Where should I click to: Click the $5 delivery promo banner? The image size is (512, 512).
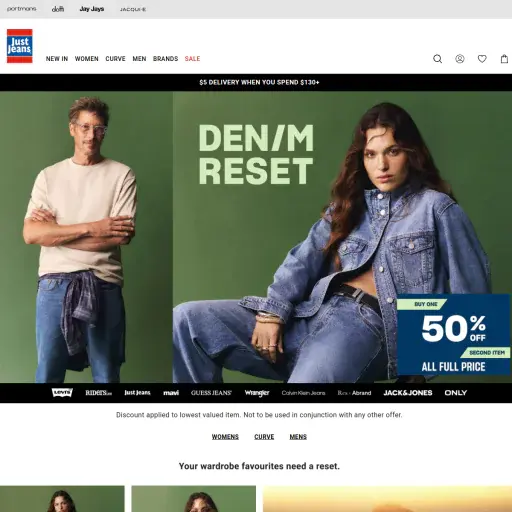(256, 82)
